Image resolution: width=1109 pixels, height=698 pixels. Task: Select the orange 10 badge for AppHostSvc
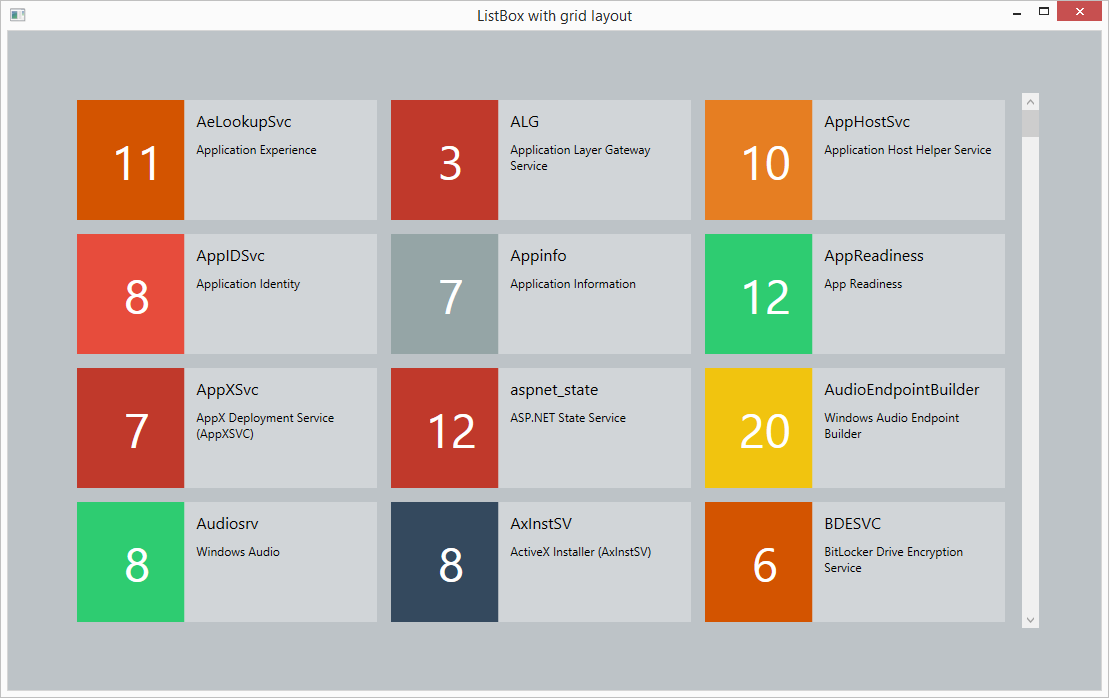pyautogui.click(x=758, y=160)
